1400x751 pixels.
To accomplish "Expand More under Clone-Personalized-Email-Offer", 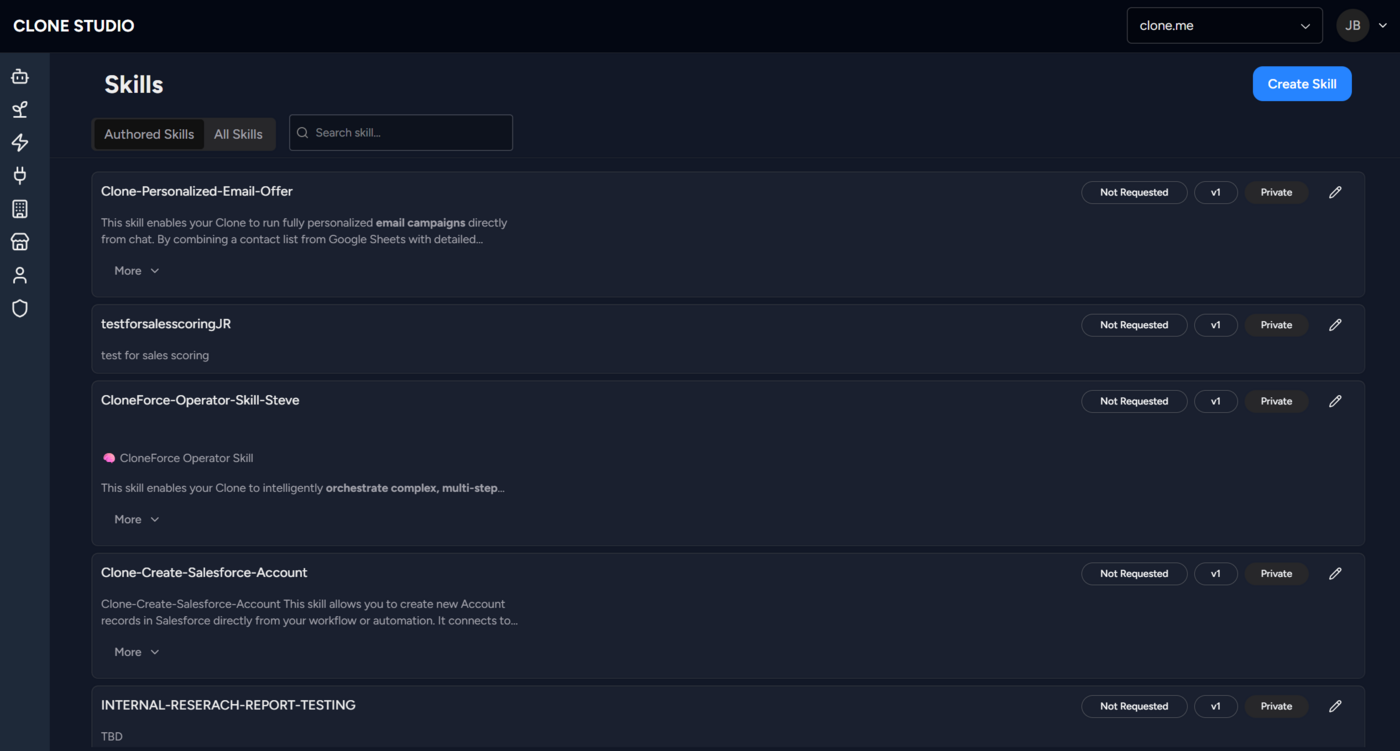I will 137,271.
